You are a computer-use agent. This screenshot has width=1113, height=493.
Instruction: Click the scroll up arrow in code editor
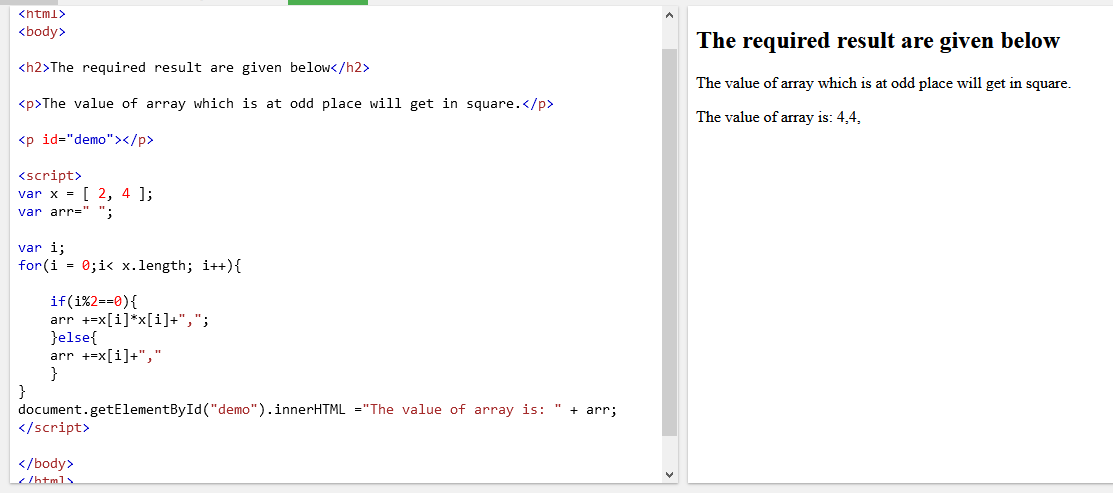[669, 15]
